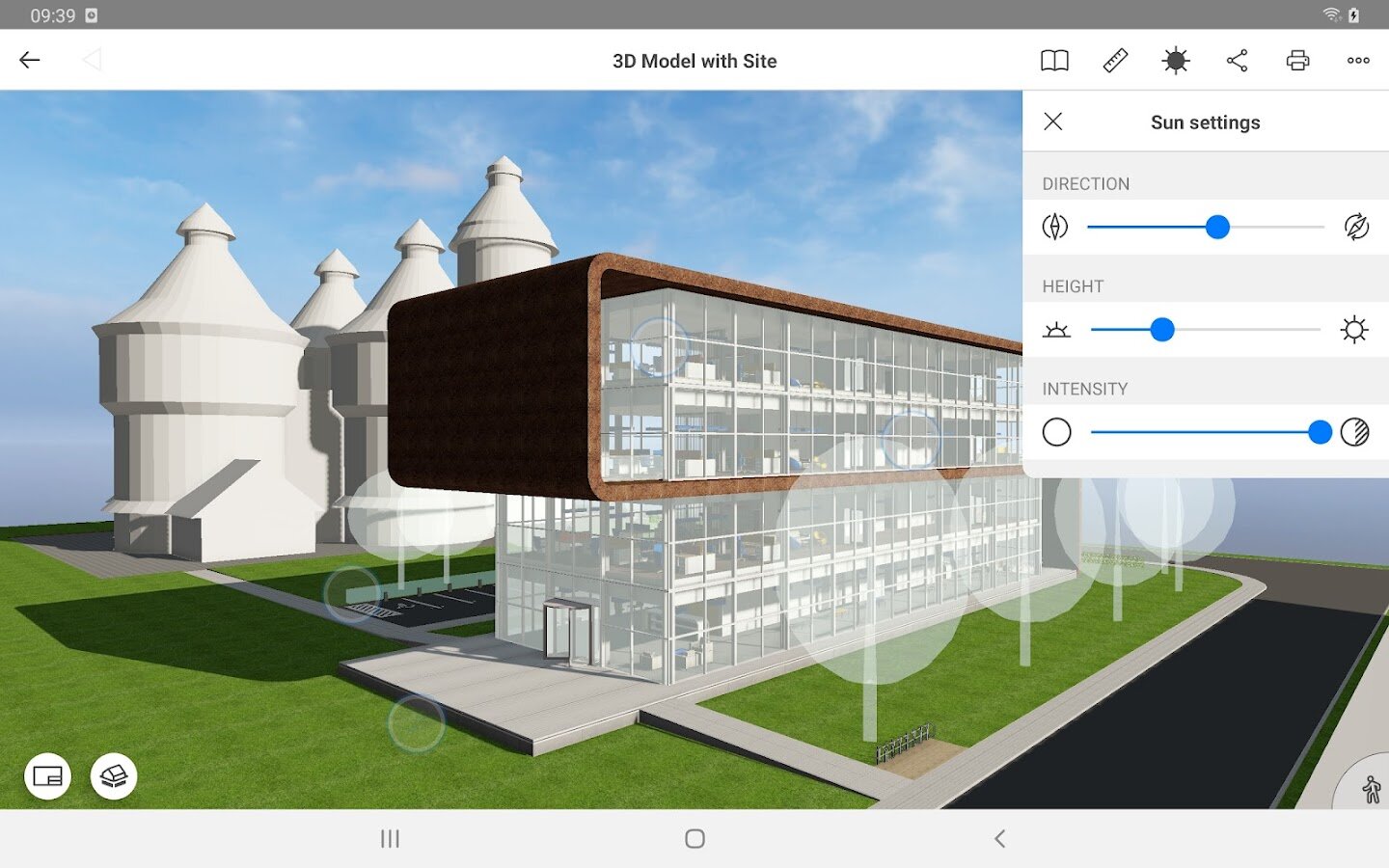Share the 3D model via the share icon
Viewport: 1389px width, 868px height.
1237,60
